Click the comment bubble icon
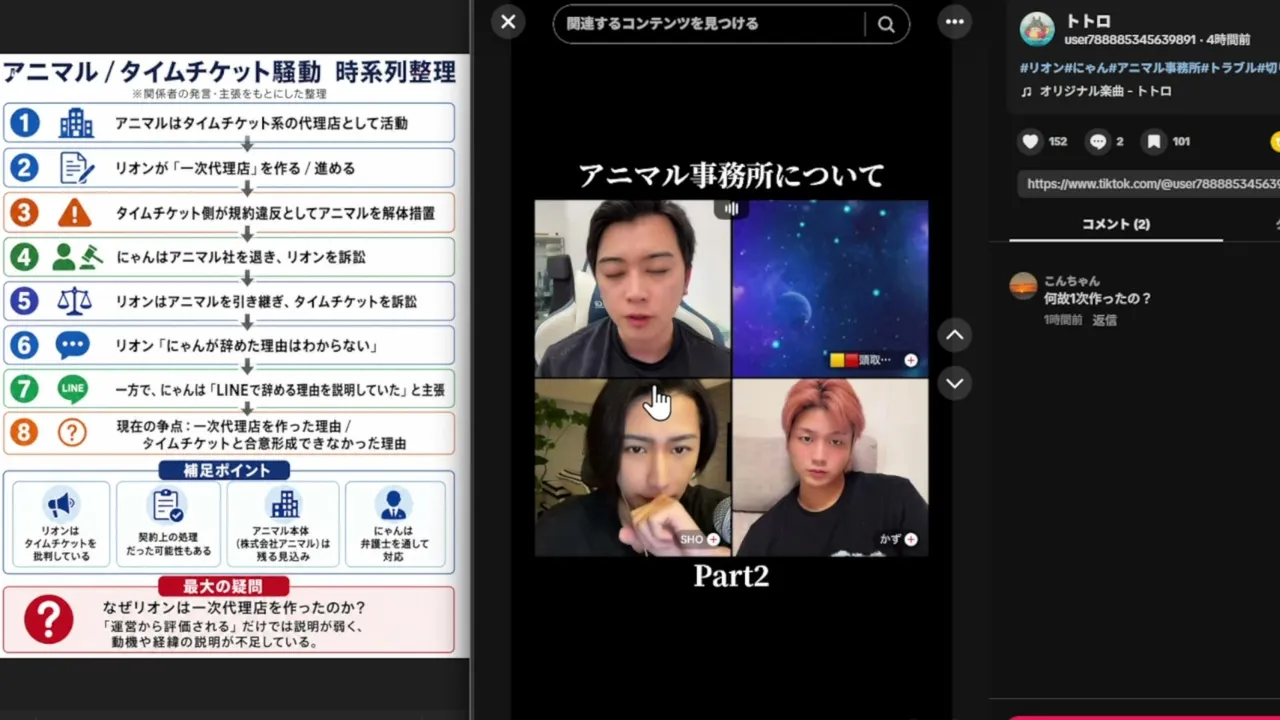 tap(1098, 142)
